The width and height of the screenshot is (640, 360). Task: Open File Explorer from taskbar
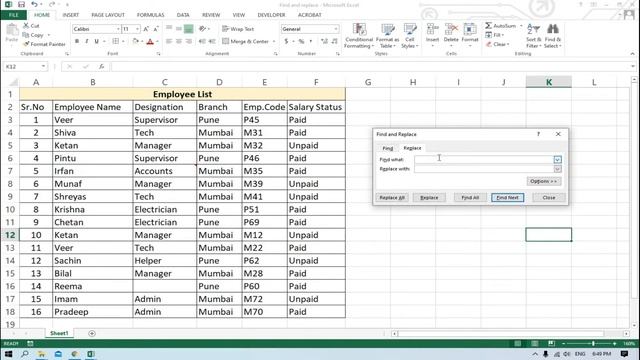[41, 354]
